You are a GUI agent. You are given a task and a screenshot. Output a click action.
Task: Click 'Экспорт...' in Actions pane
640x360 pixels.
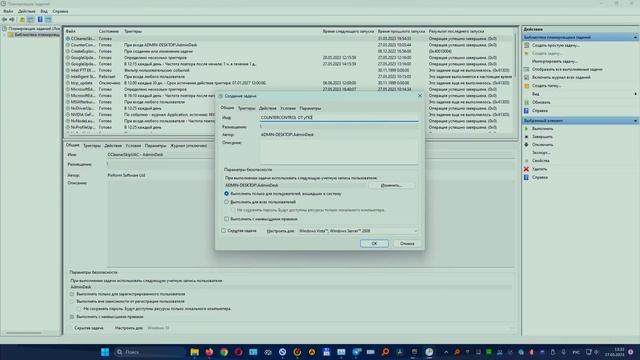541,153
